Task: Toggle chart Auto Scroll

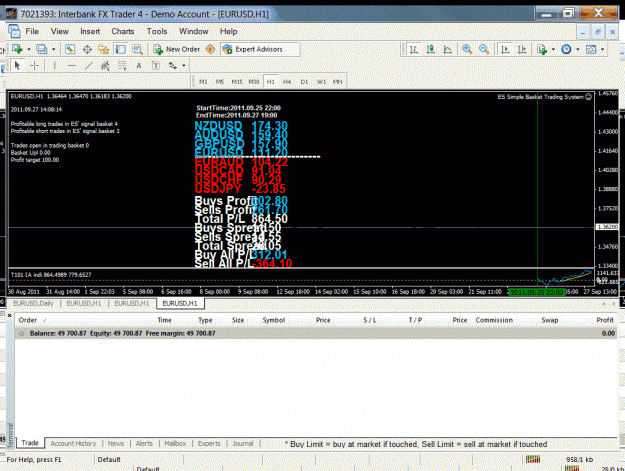Action: coord(505,49)
